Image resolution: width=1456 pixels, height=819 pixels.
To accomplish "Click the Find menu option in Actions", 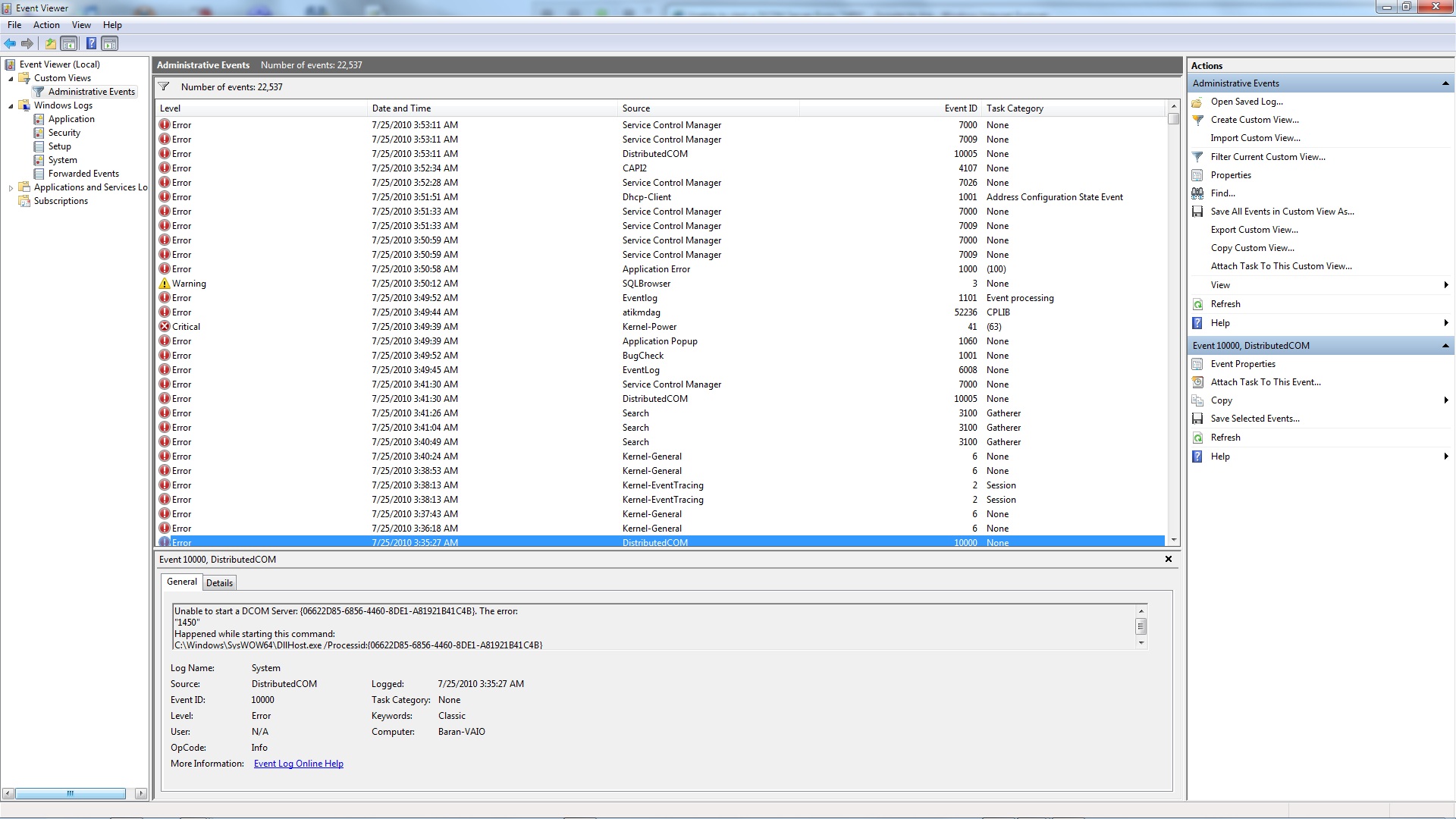I will click(1223, 192).
